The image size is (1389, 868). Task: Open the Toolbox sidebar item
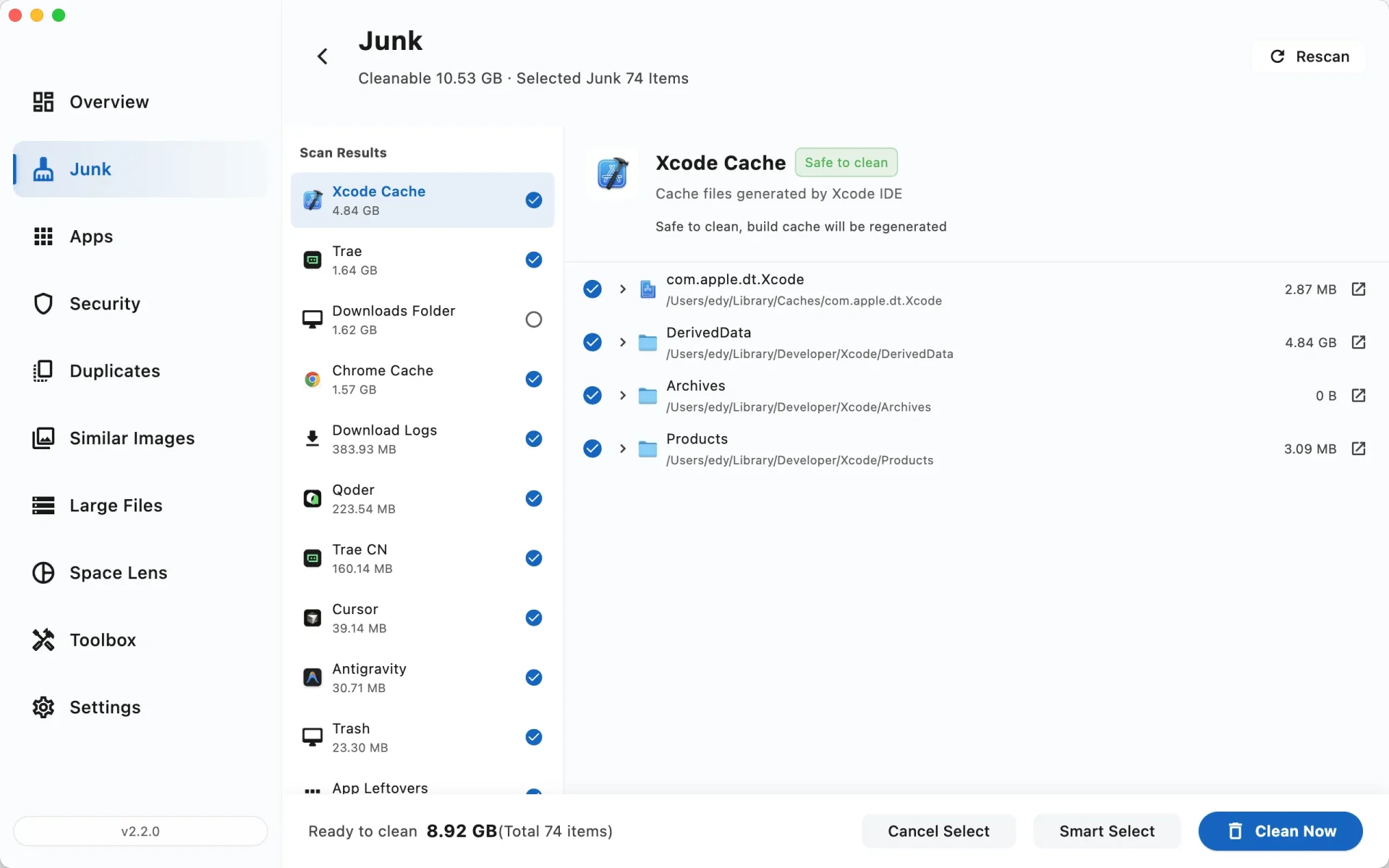[x=103, y=640]
